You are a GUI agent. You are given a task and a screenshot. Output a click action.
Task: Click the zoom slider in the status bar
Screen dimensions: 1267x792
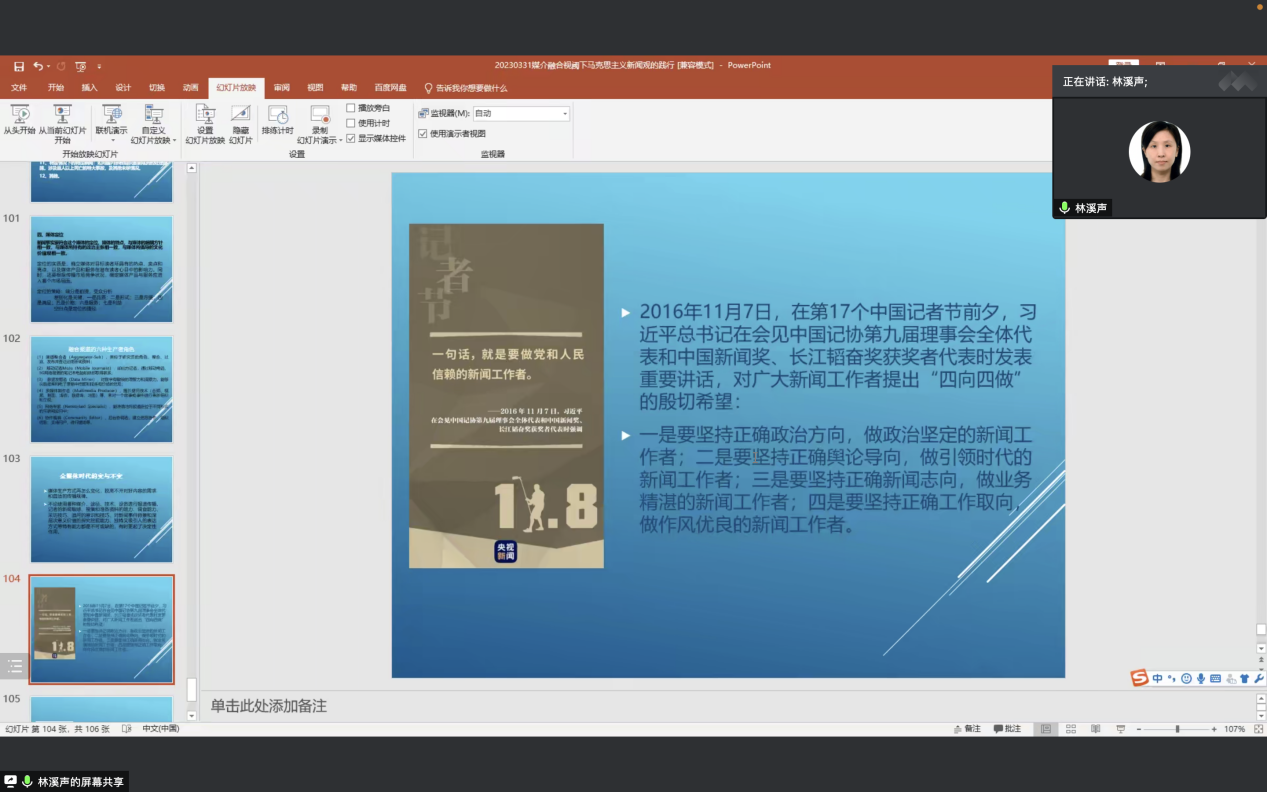[x=1177, y=729]
